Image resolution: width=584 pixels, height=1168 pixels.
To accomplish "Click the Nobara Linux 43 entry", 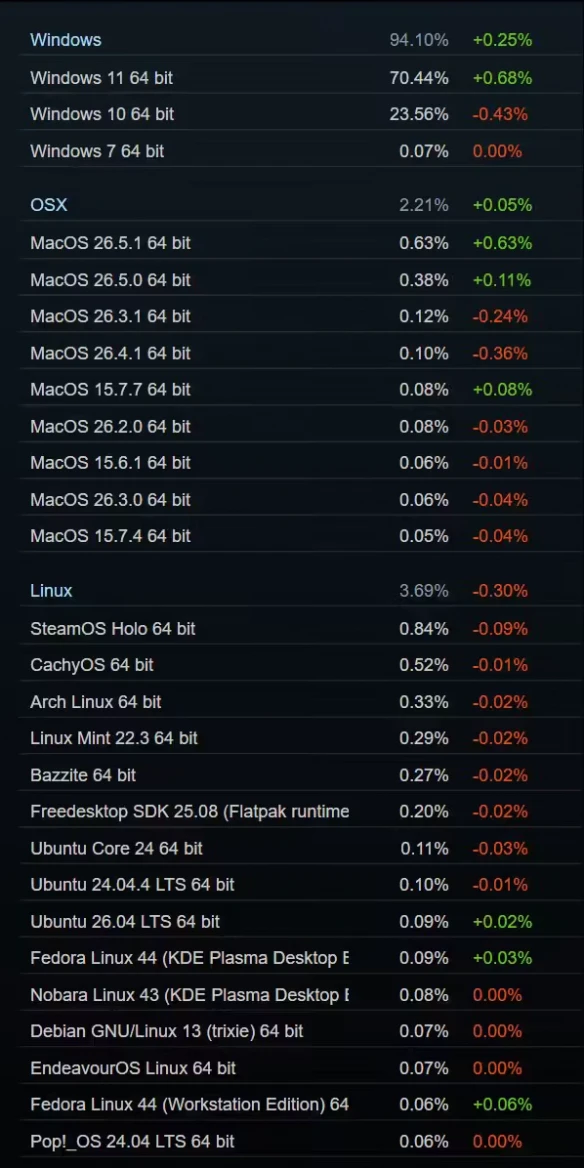I will pos(292,995).
